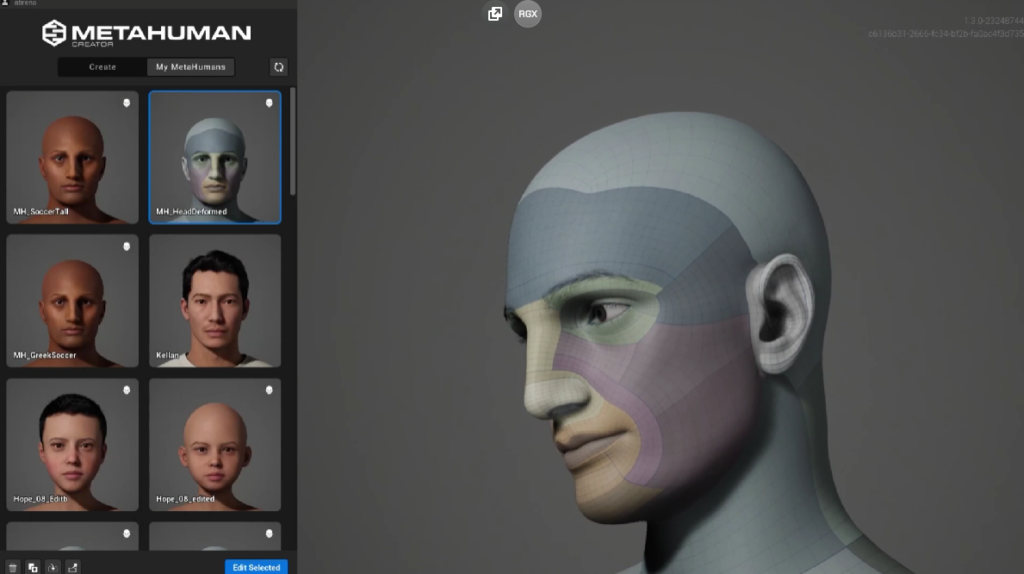This screenshot has height=574, width=1024.
Task: Select the Hope_08_edited thumbnail
Action: coord(215,443)
